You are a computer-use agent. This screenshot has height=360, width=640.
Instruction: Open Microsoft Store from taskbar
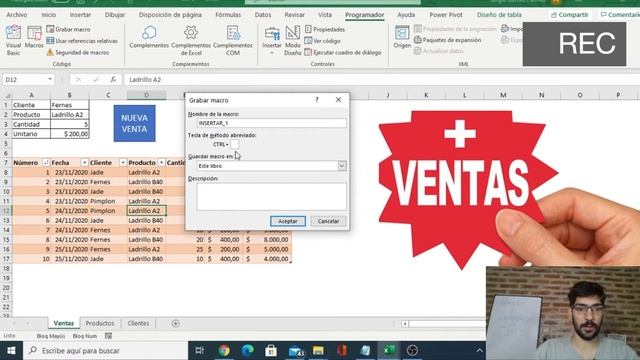[271, 351]
